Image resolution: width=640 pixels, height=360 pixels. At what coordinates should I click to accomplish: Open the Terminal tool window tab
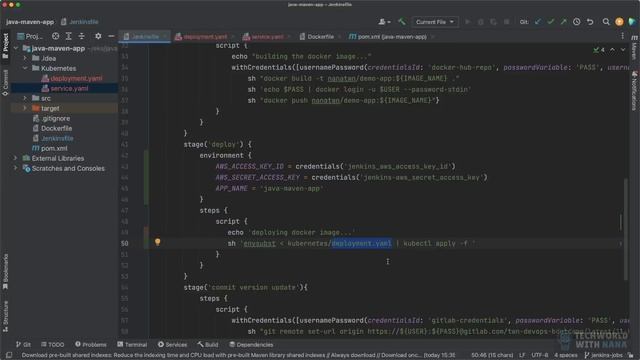point(132,344)
